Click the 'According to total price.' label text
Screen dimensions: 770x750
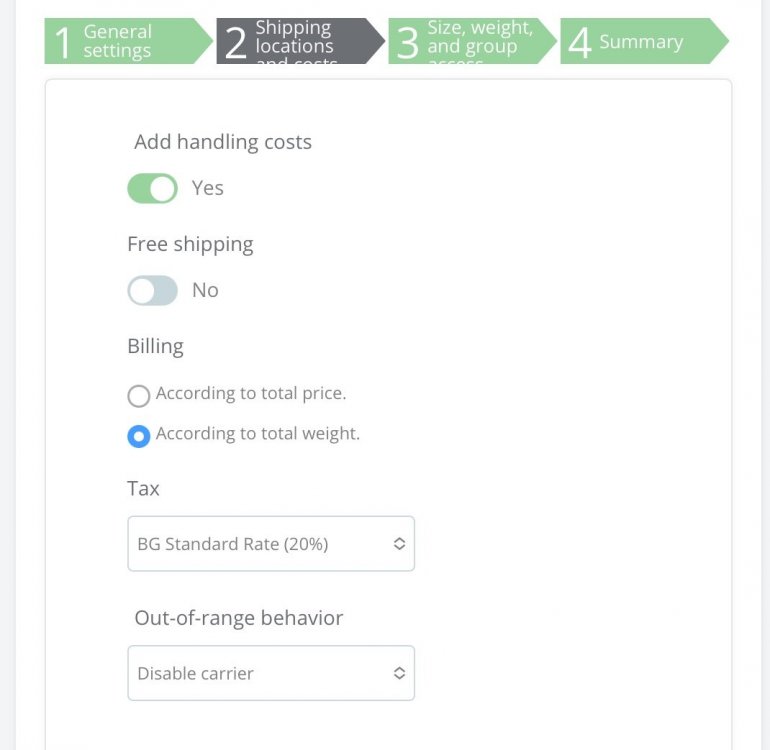[251, 394]
